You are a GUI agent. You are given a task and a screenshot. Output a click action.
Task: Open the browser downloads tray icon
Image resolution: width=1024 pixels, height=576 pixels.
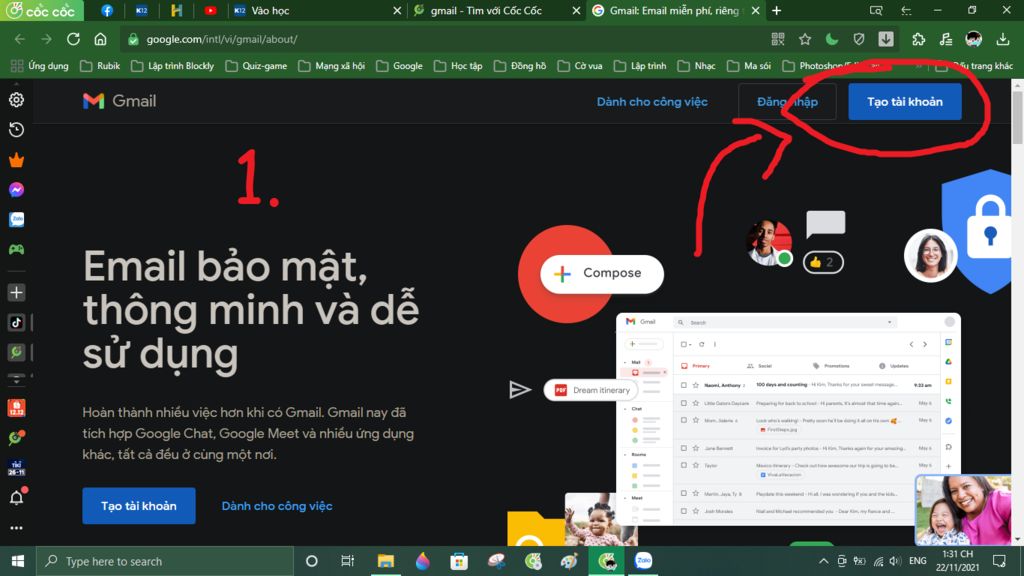[1002, 39]
